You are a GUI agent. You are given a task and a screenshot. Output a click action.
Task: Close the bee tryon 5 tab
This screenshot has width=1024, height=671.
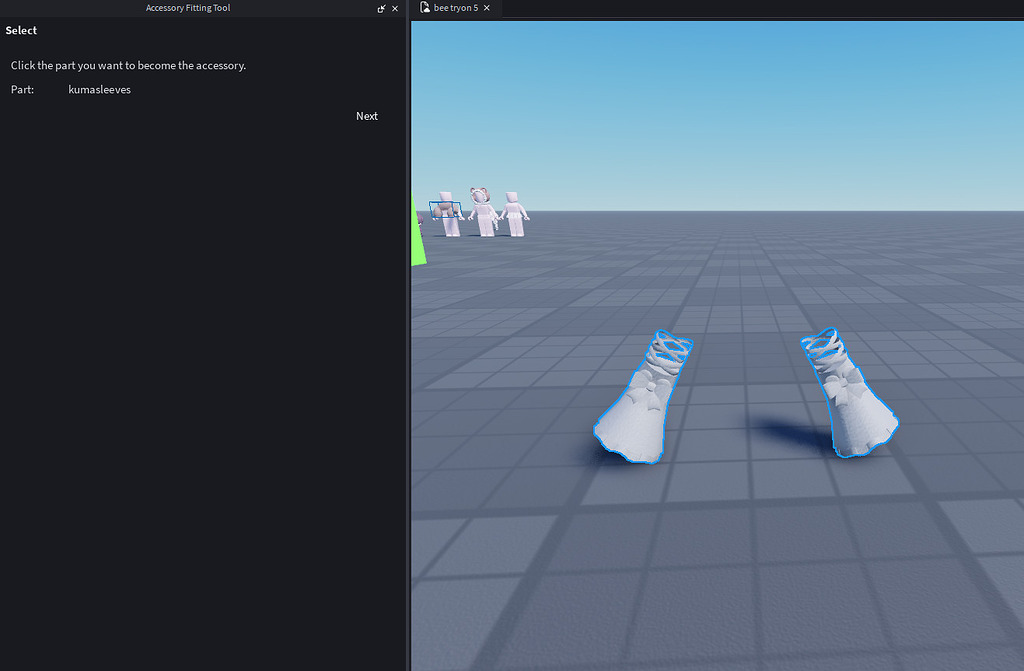(487, 8)
